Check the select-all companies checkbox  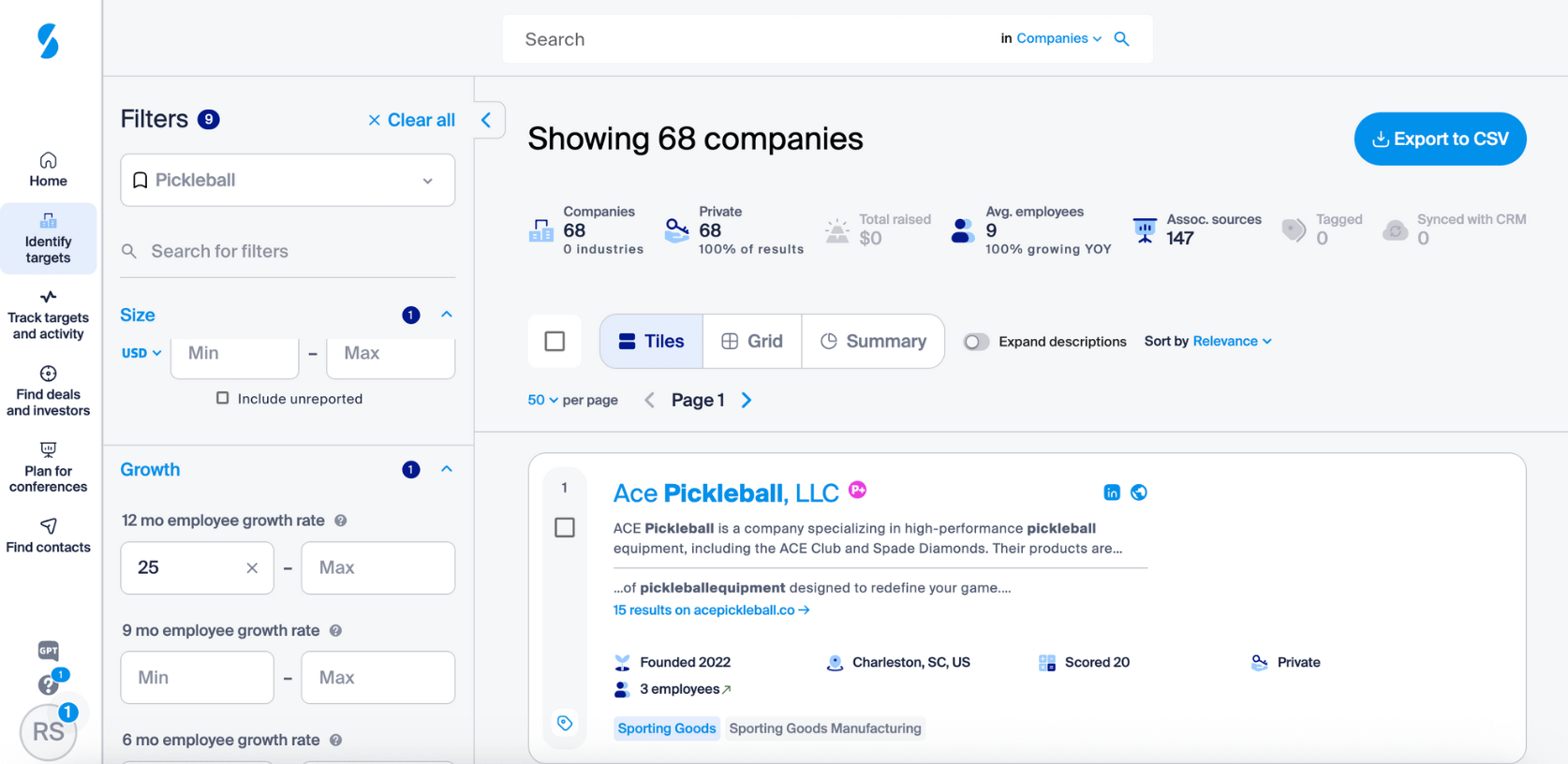pyautogui.click(x=555, y=341)
